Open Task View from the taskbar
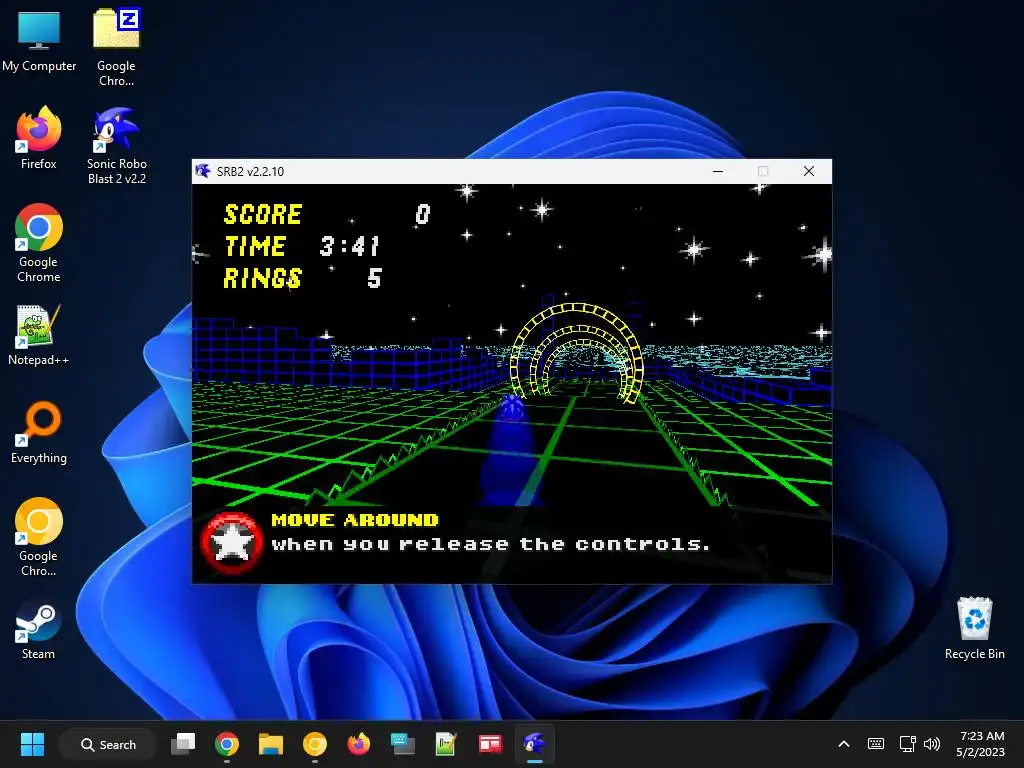This screenshot has height=768, width=1024. pyautogui.click(x=183, y=744)
